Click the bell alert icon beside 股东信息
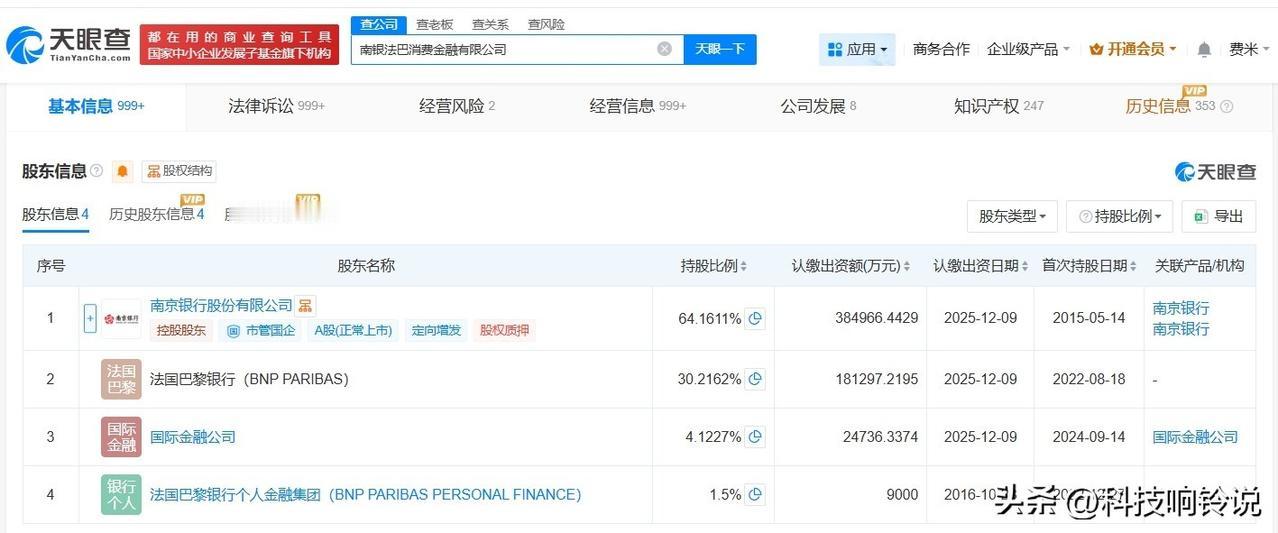 (122, 171)
